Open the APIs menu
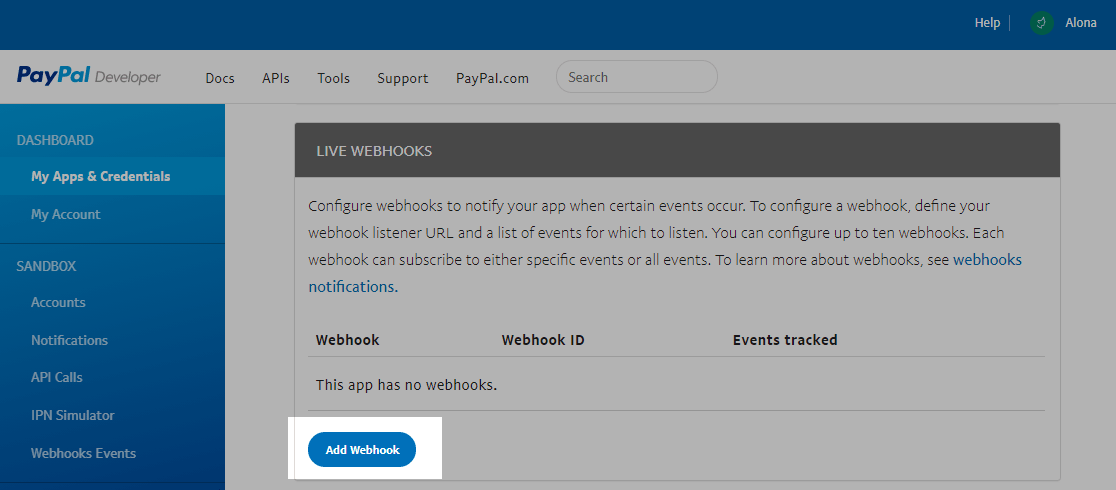The image size is (1116, 490). tap(276, 78)
